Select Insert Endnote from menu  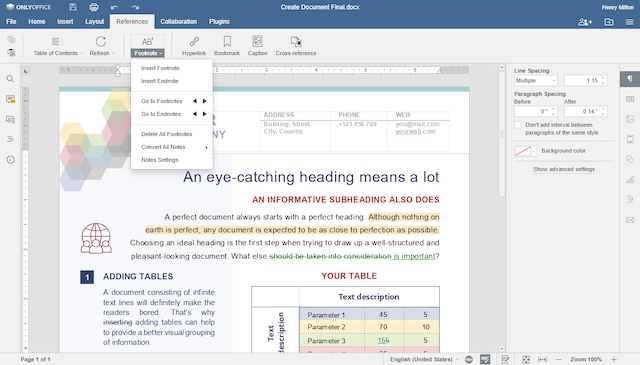coord(171,81)
